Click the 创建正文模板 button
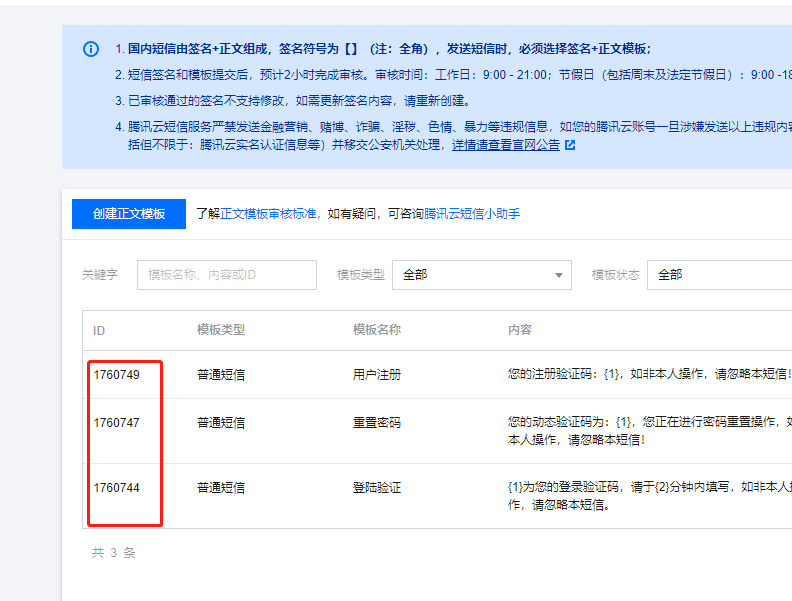 [129, 214]
